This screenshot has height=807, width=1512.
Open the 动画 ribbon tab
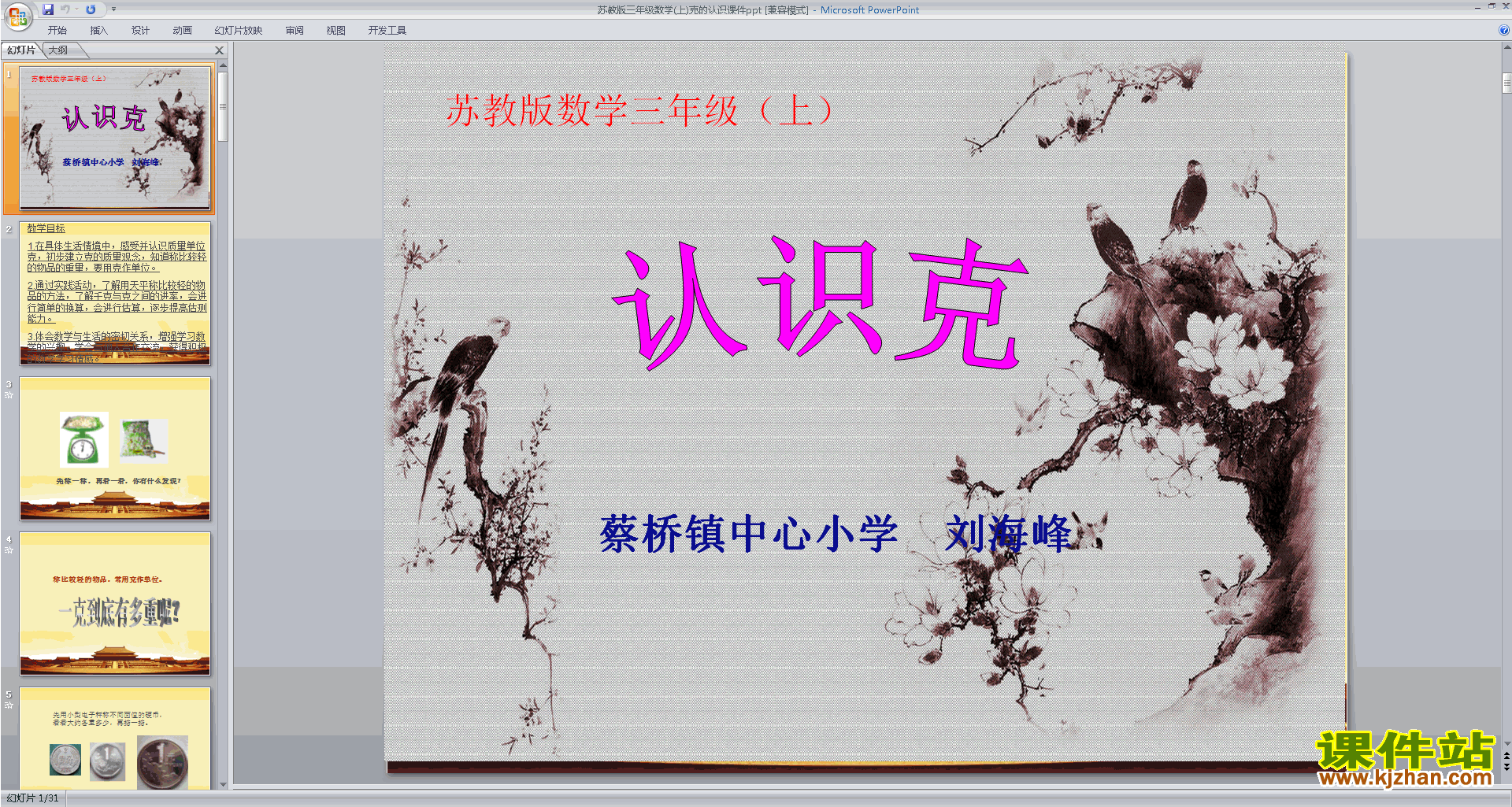click(x=182, y=31)
